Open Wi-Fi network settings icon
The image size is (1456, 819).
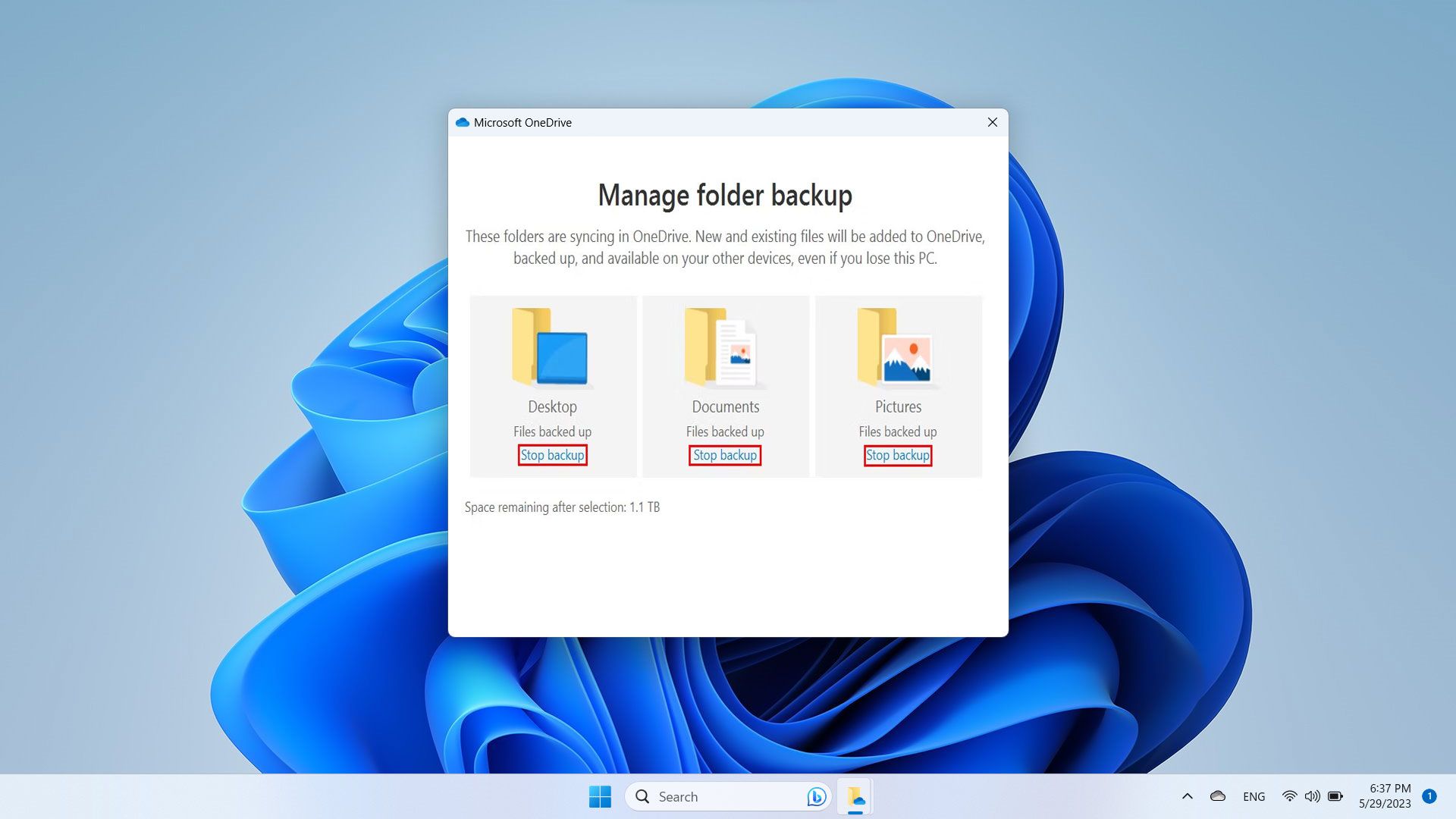(x=1289, y=796)
